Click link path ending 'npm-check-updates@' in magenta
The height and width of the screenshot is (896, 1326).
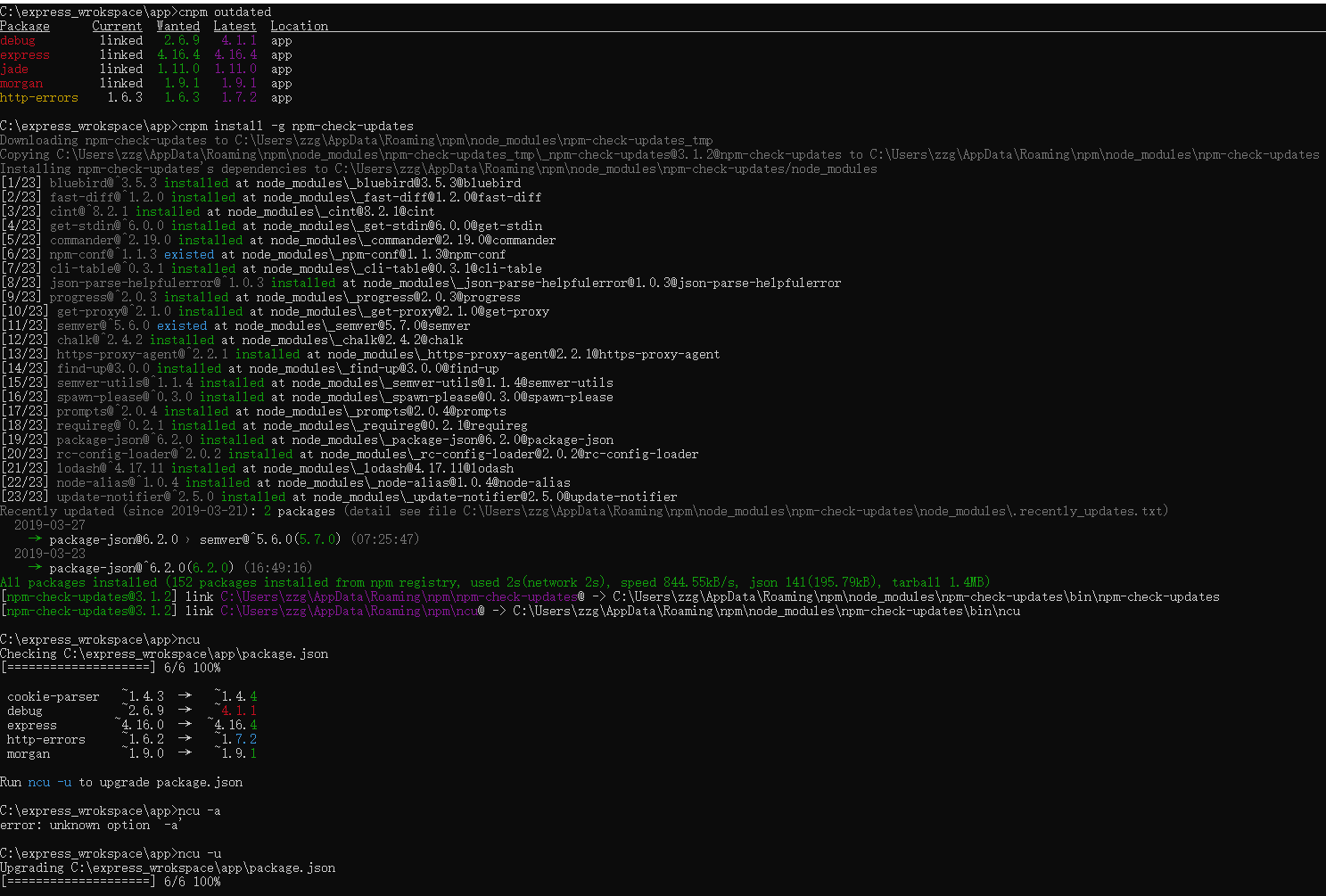[x=403, y=596]
